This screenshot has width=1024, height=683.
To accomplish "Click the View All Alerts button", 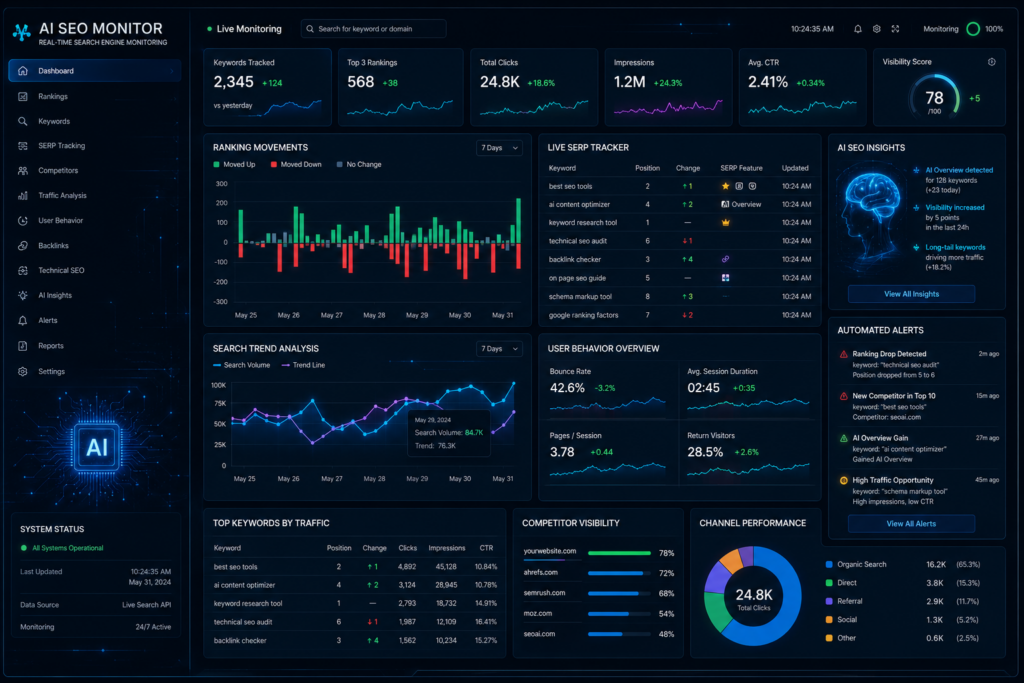I will coord(911,524).
